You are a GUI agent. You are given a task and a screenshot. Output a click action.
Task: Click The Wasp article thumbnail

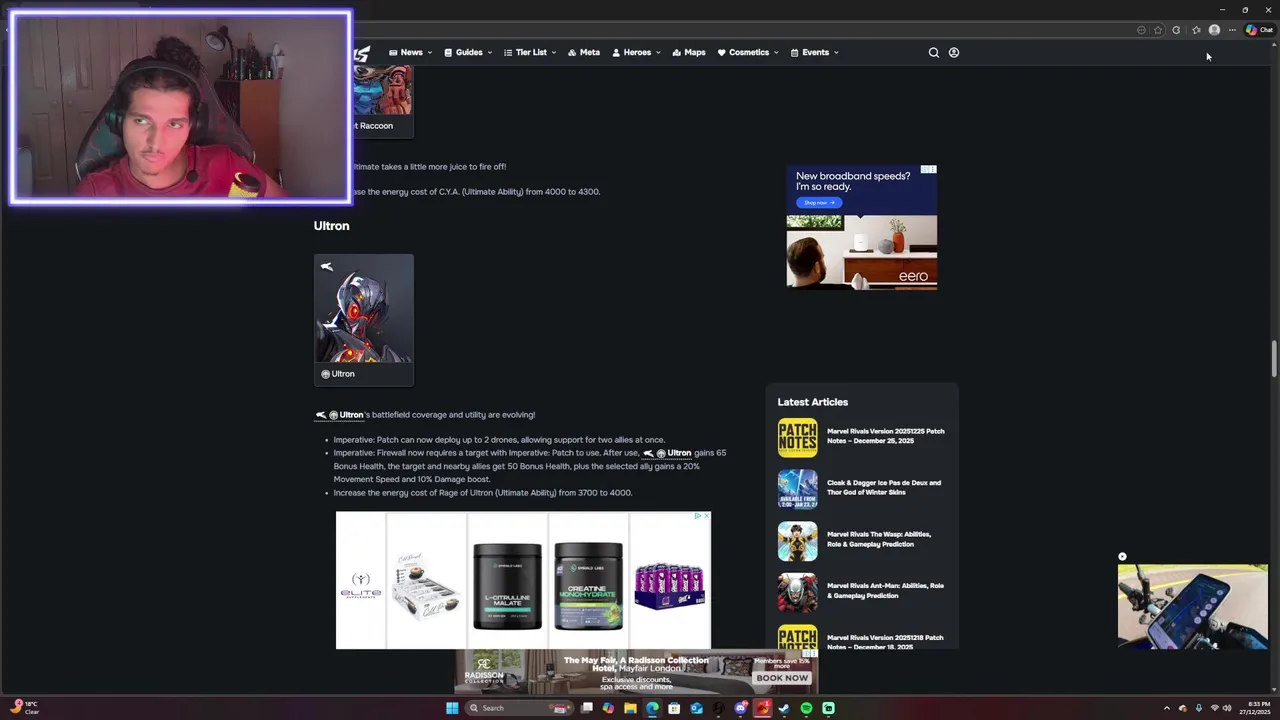[798, 541]
